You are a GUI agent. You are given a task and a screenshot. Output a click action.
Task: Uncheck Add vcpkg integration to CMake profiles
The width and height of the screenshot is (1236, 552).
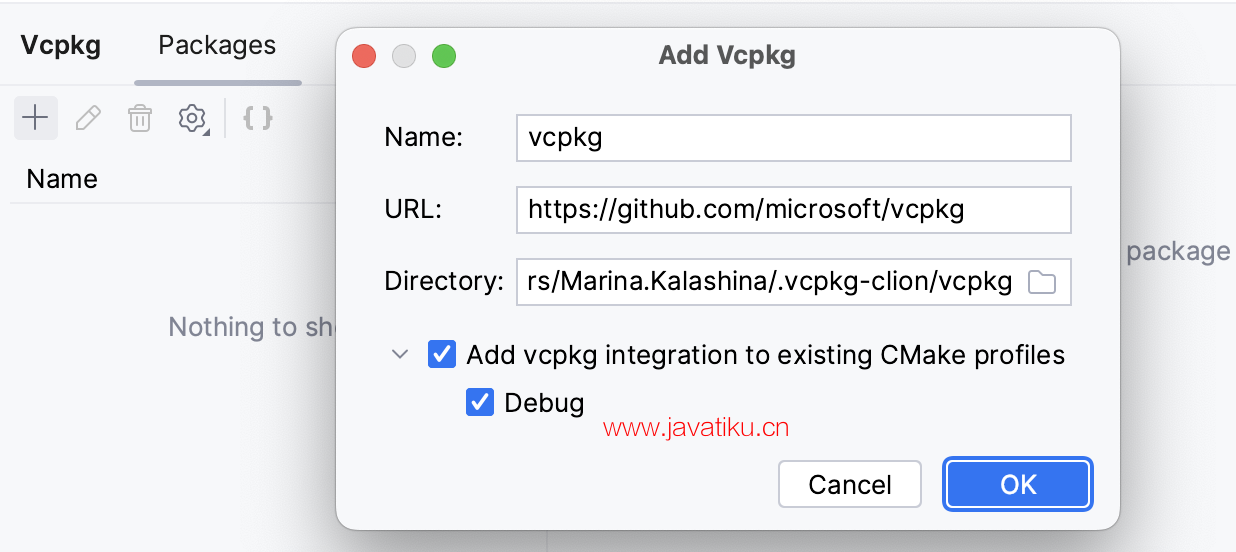(441, 354)
